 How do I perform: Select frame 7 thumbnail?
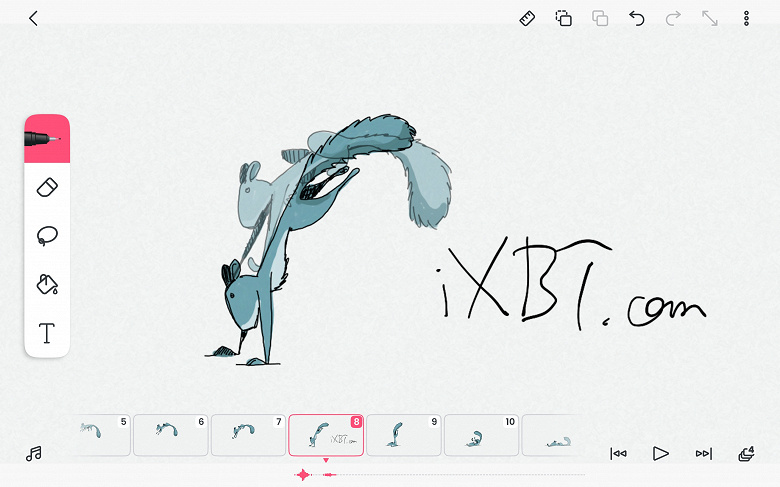point(248,435)
